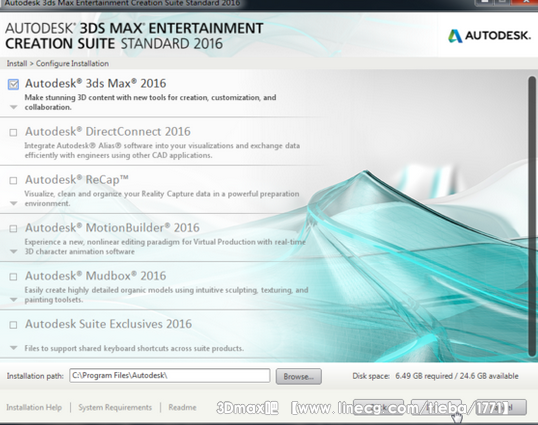Enable the Autodesk Suite Exclusives 2016 checkbox

pyautogui.click(x=13, y=325)
